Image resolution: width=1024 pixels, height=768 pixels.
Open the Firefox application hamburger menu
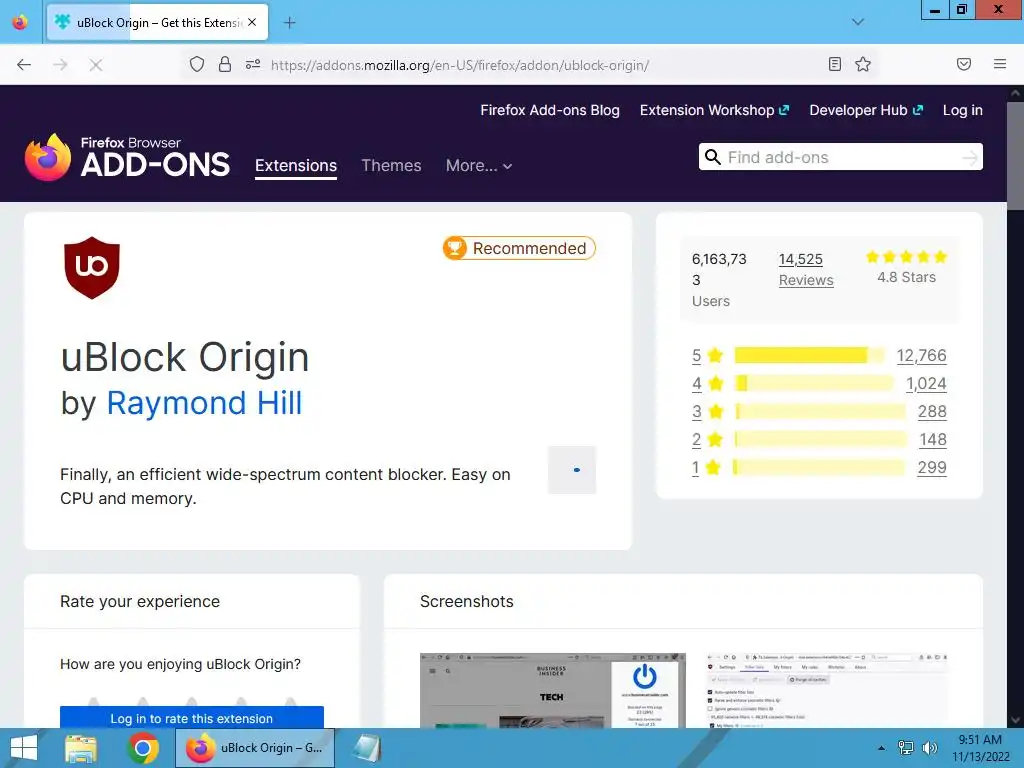pos(1000,64)
